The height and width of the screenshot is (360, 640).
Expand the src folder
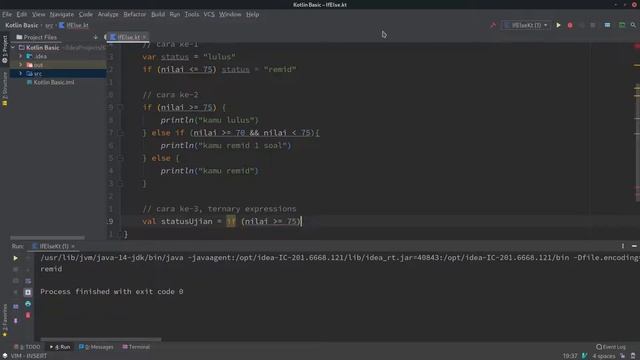click(20, 73)
